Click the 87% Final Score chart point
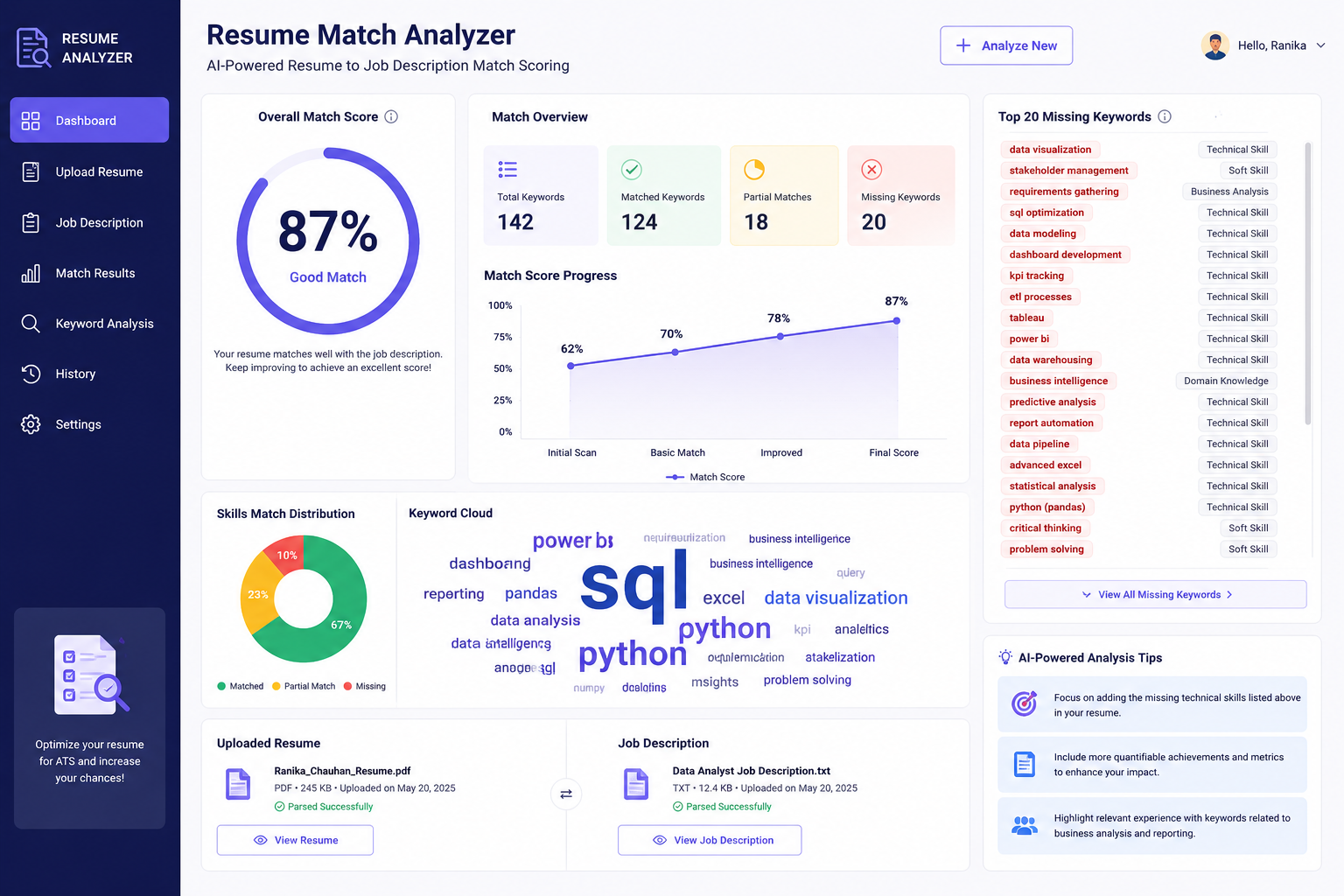Image resolution: width=1344 pixels, height=896 pixels. click(x=896, y=321)
